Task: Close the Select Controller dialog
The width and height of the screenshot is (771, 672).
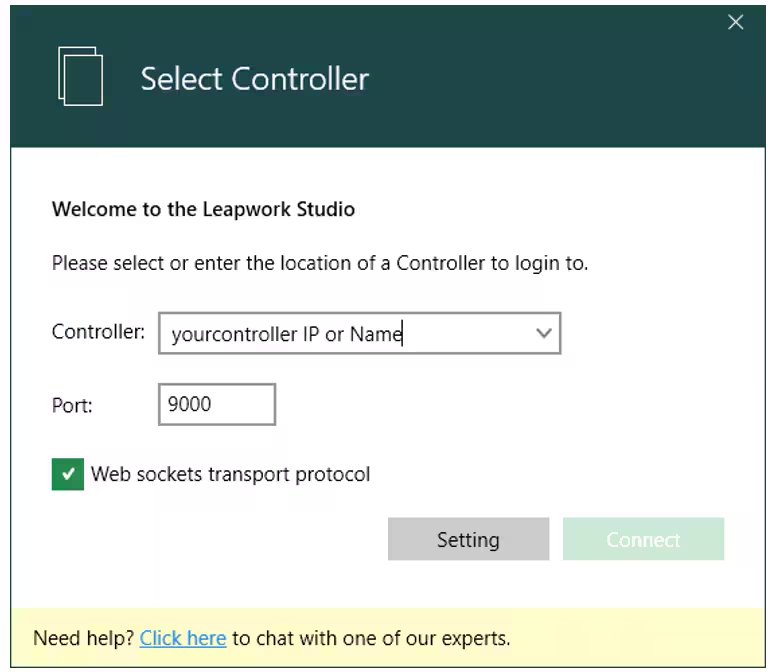Action: [736, 22]
